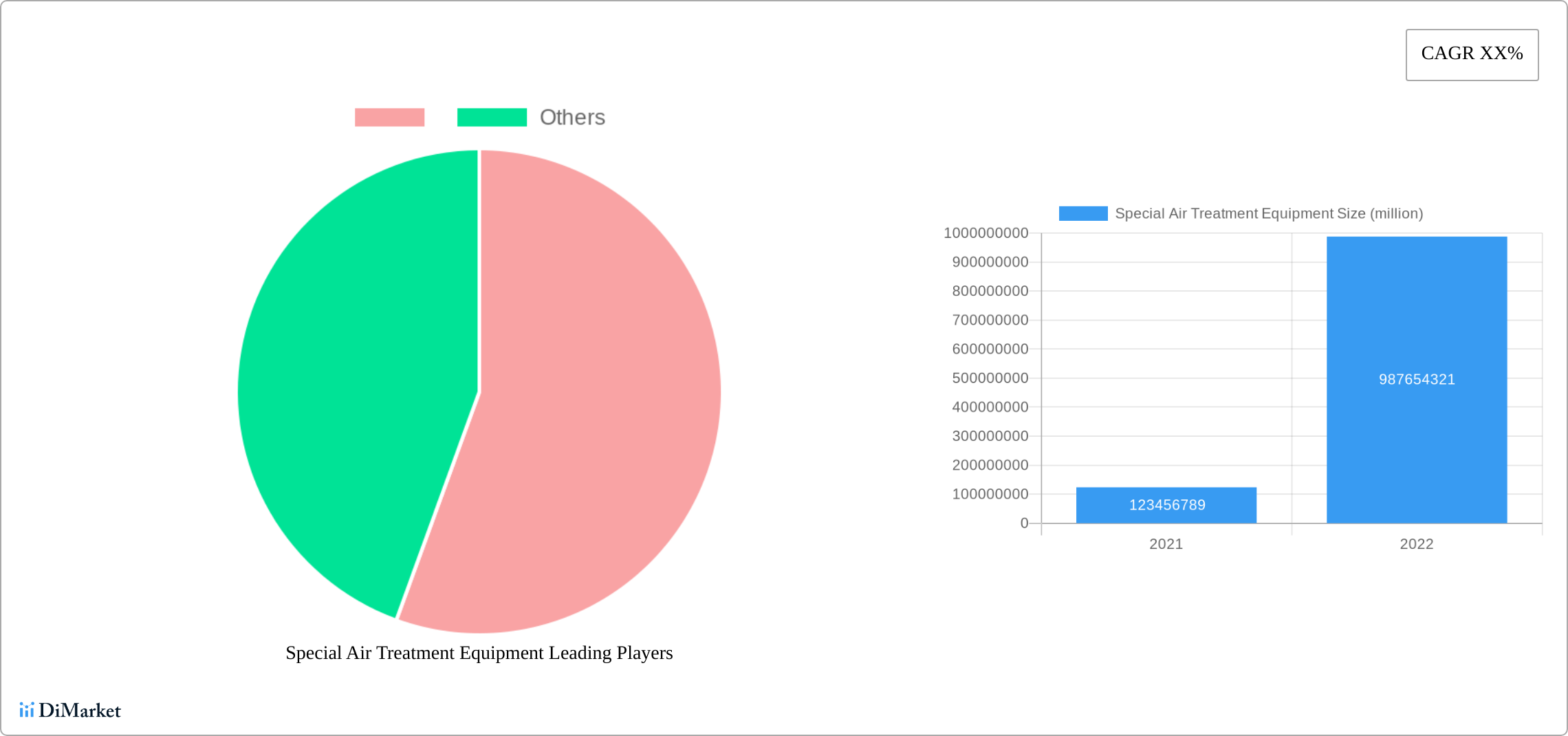Viewport: 1568px width, 736px height.
Task: Click the 2021 x-axis label
Action: (1166, 544)
